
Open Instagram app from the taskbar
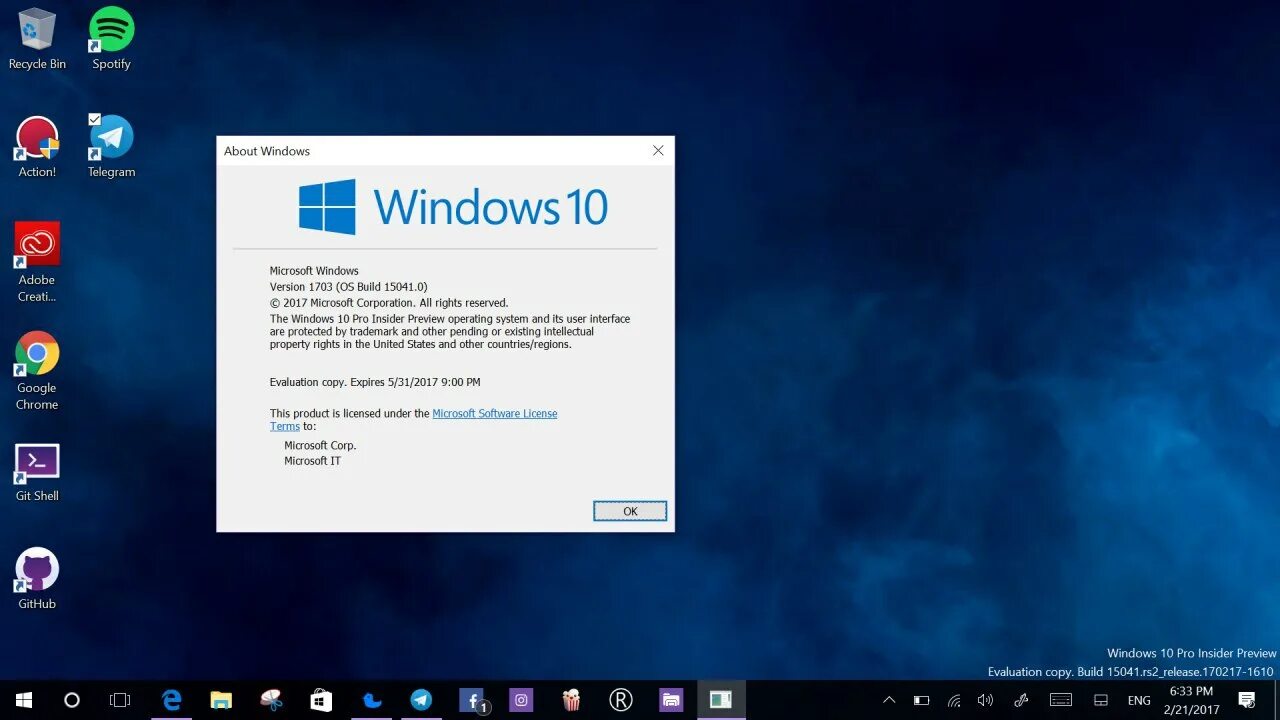(x=521, y=700)
